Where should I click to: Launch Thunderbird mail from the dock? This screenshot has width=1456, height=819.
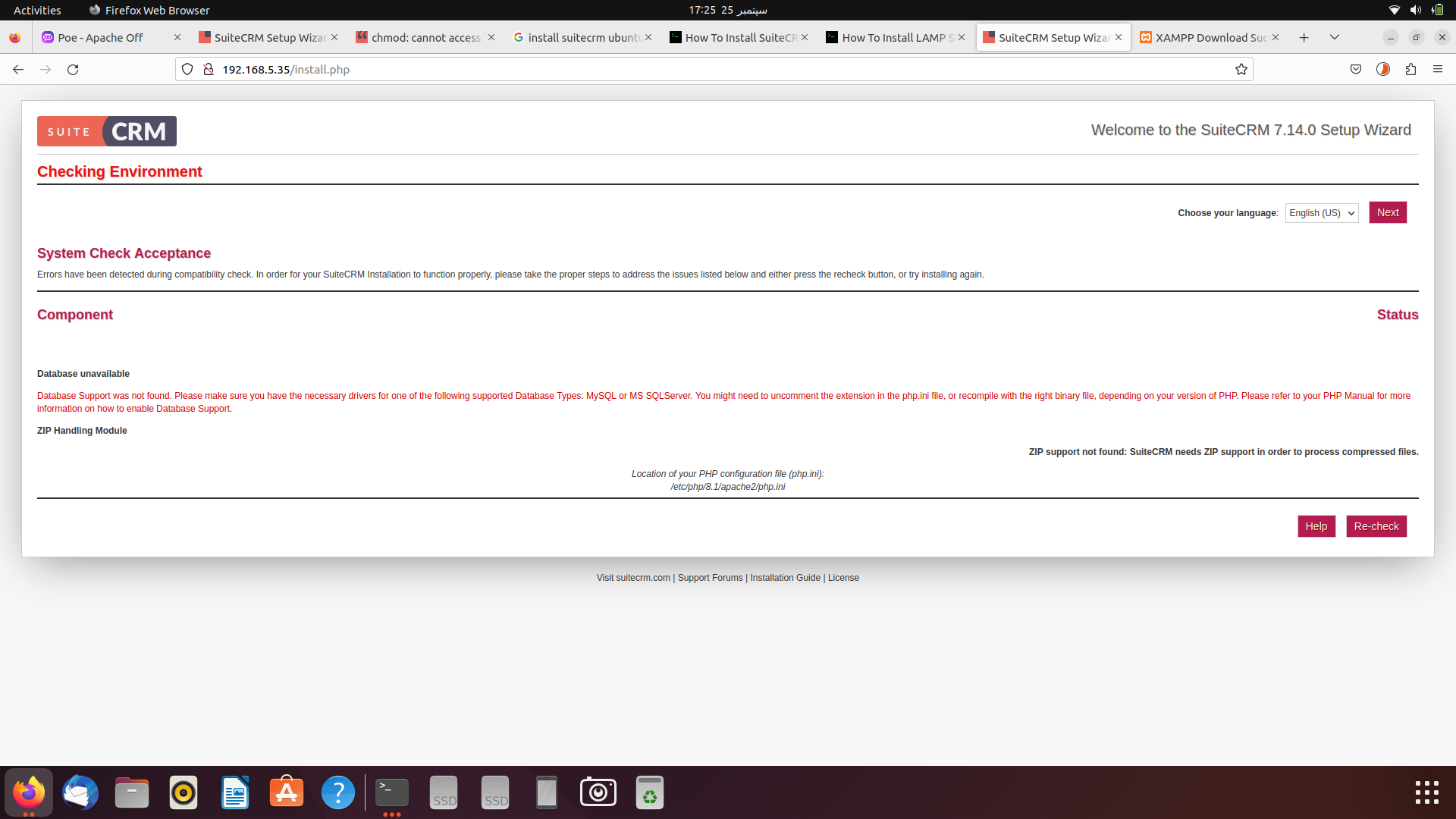coord(80,792)
